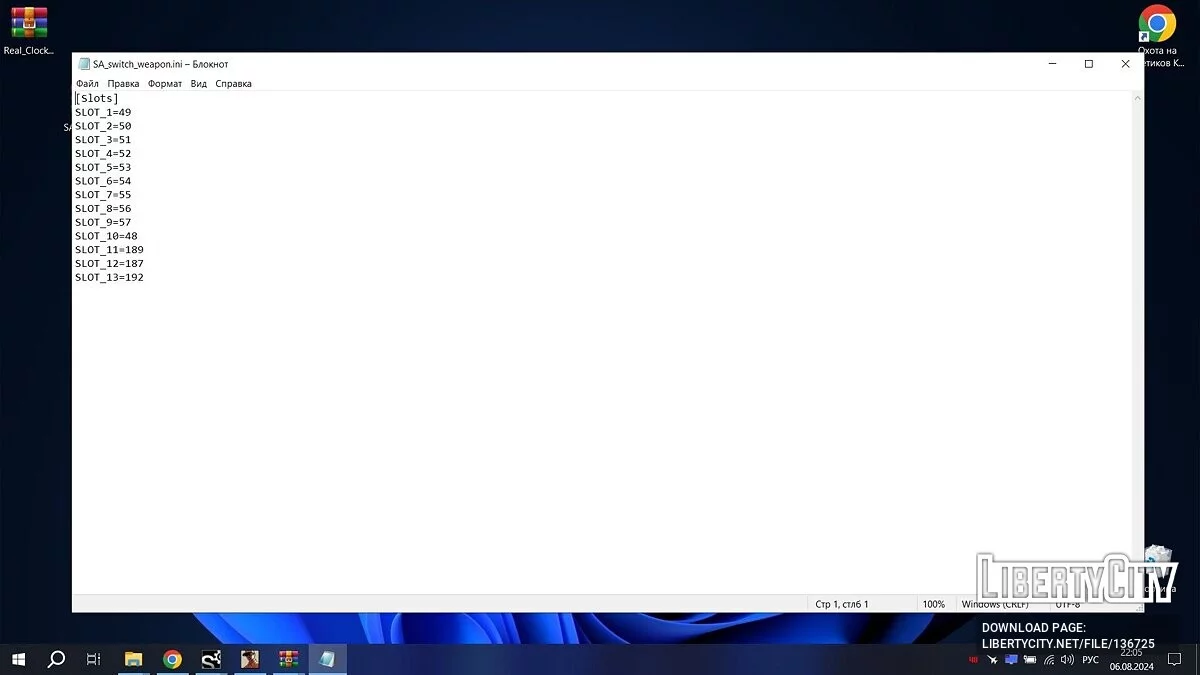Screen dimensions: 1200x675
Task: Open the WinRAR taskbar icon
Action: click(x=289, y=659)
